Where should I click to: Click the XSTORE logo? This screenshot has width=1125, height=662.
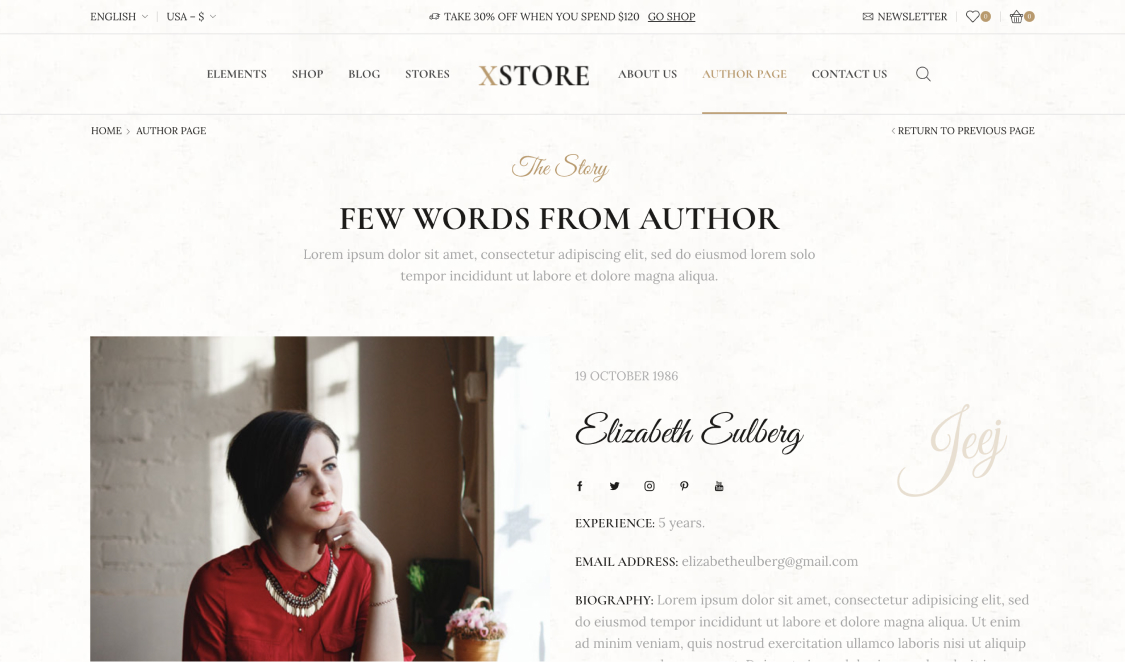click(x=534, y=75)
